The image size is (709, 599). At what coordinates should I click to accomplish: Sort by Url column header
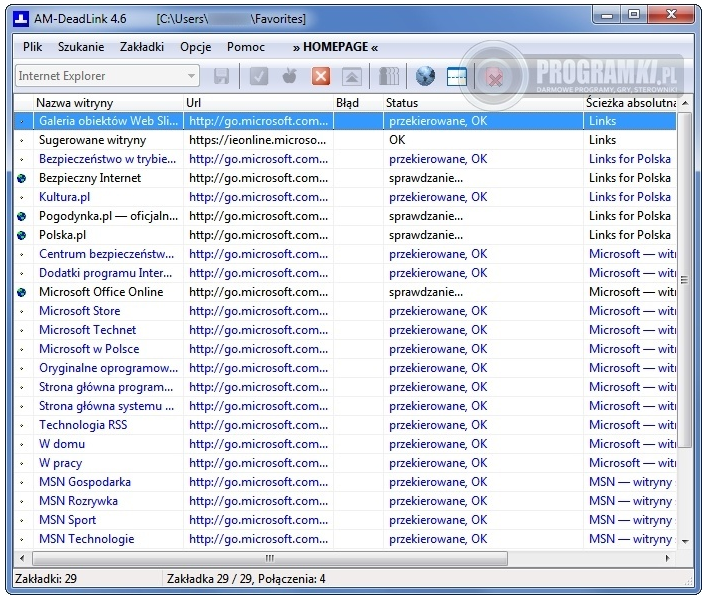pyautogui.click(x=258, y=103)
